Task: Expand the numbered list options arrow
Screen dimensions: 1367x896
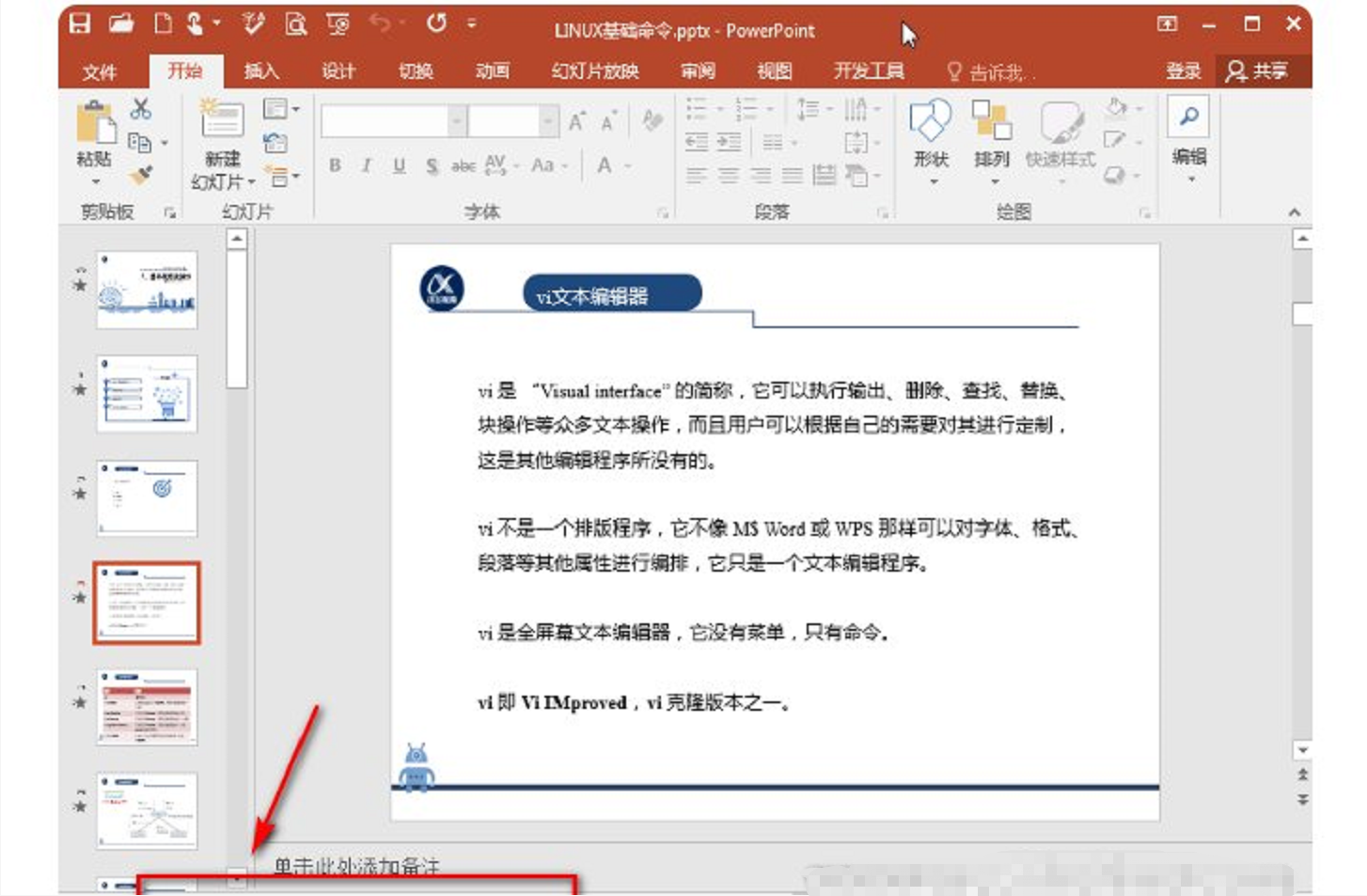Action: tap(770, 109)
